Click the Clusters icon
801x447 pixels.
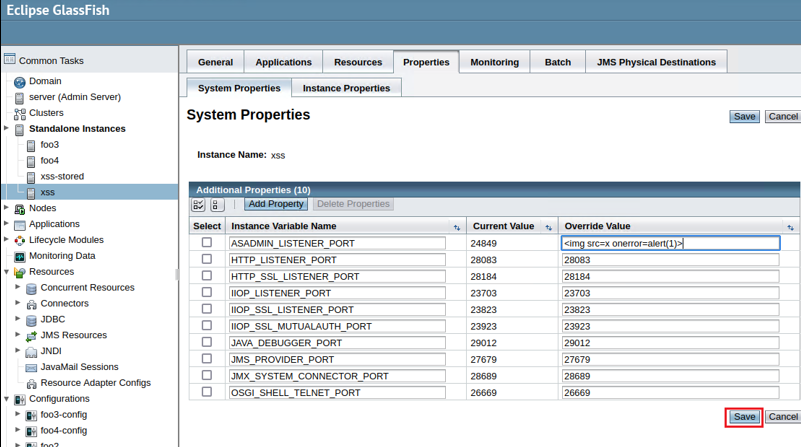click(x=19, y=113)
